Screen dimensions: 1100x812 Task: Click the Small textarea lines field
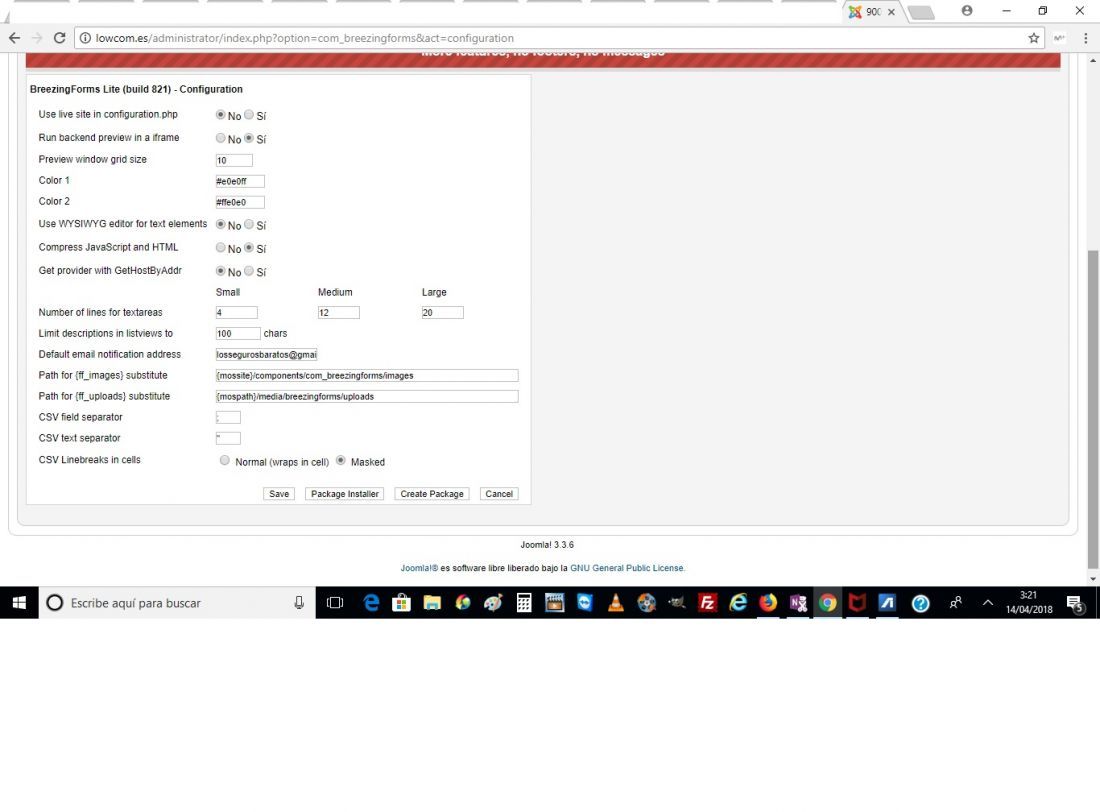(236, 312)
